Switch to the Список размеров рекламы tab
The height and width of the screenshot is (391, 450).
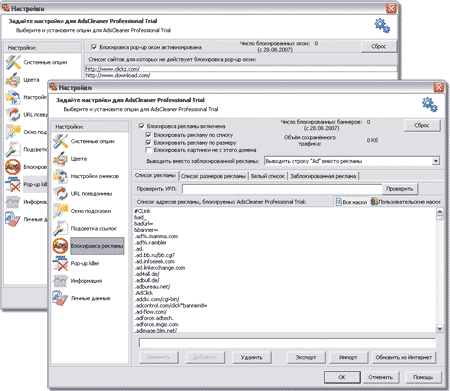(x=213, y=176)
